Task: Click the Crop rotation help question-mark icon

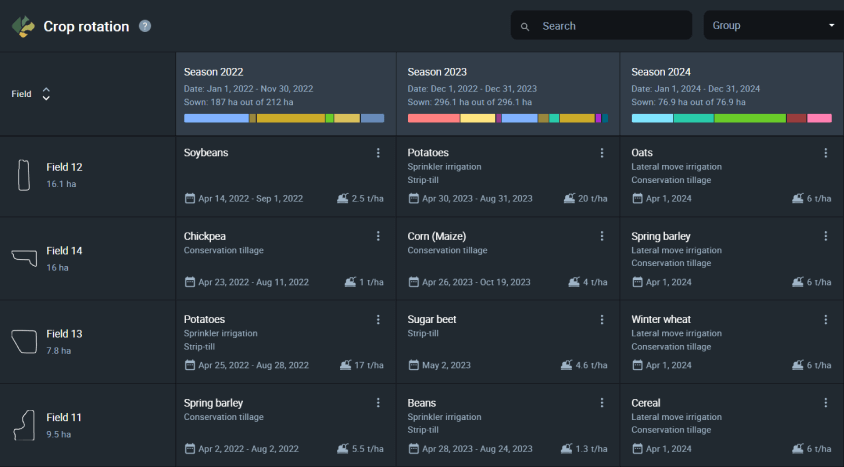Action: (x=145, y=26)
